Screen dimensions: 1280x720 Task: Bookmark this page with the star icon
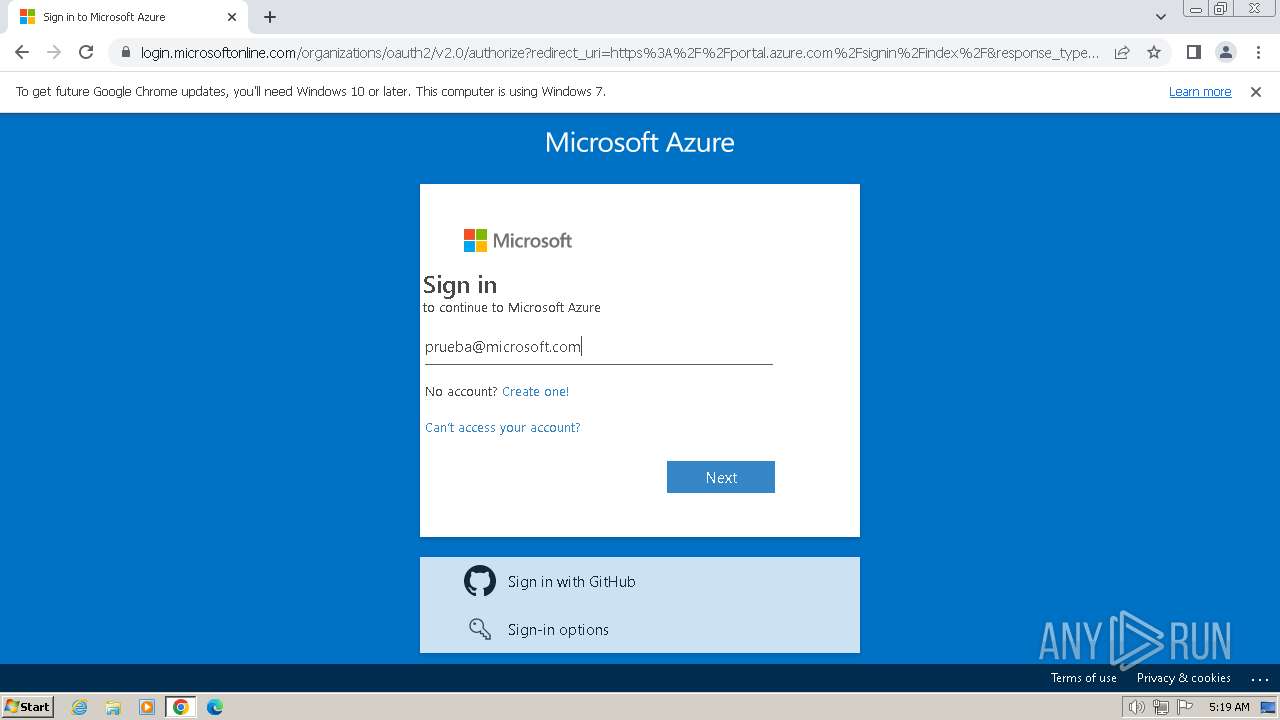click(x=1154, y=52)
